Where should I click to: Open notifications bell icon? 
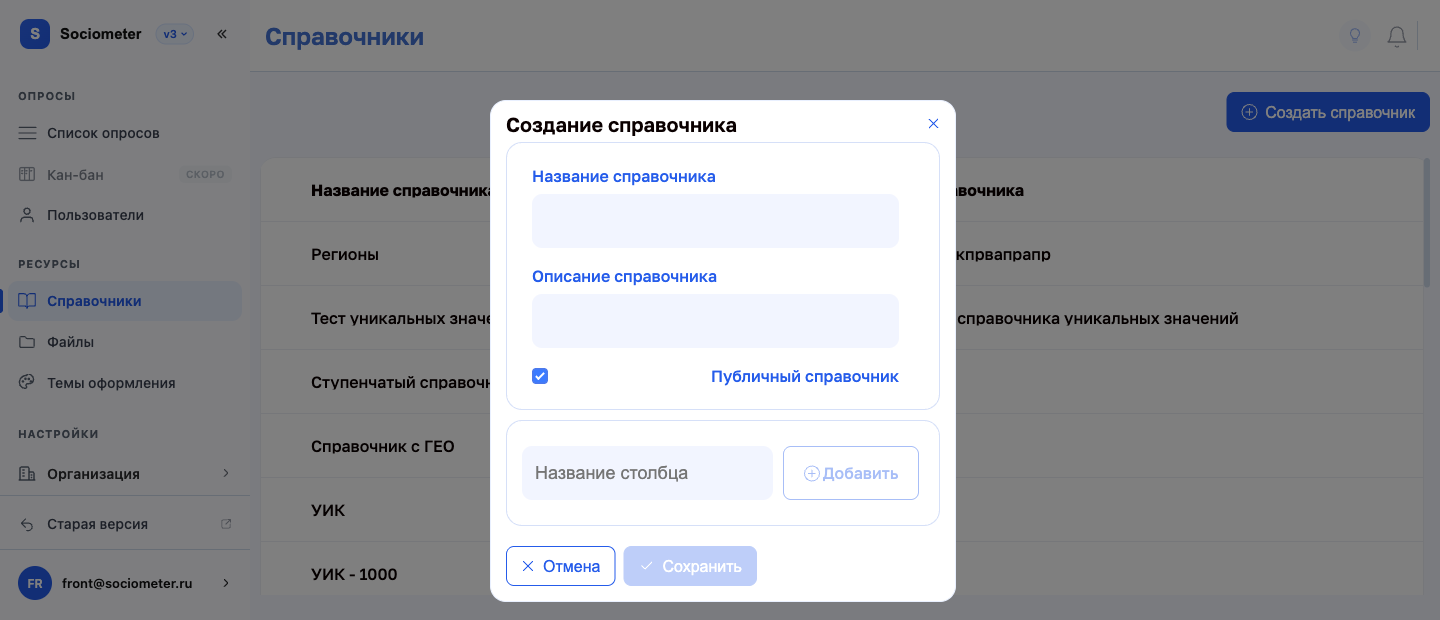pyautogui.click(x=1397, y=36)
